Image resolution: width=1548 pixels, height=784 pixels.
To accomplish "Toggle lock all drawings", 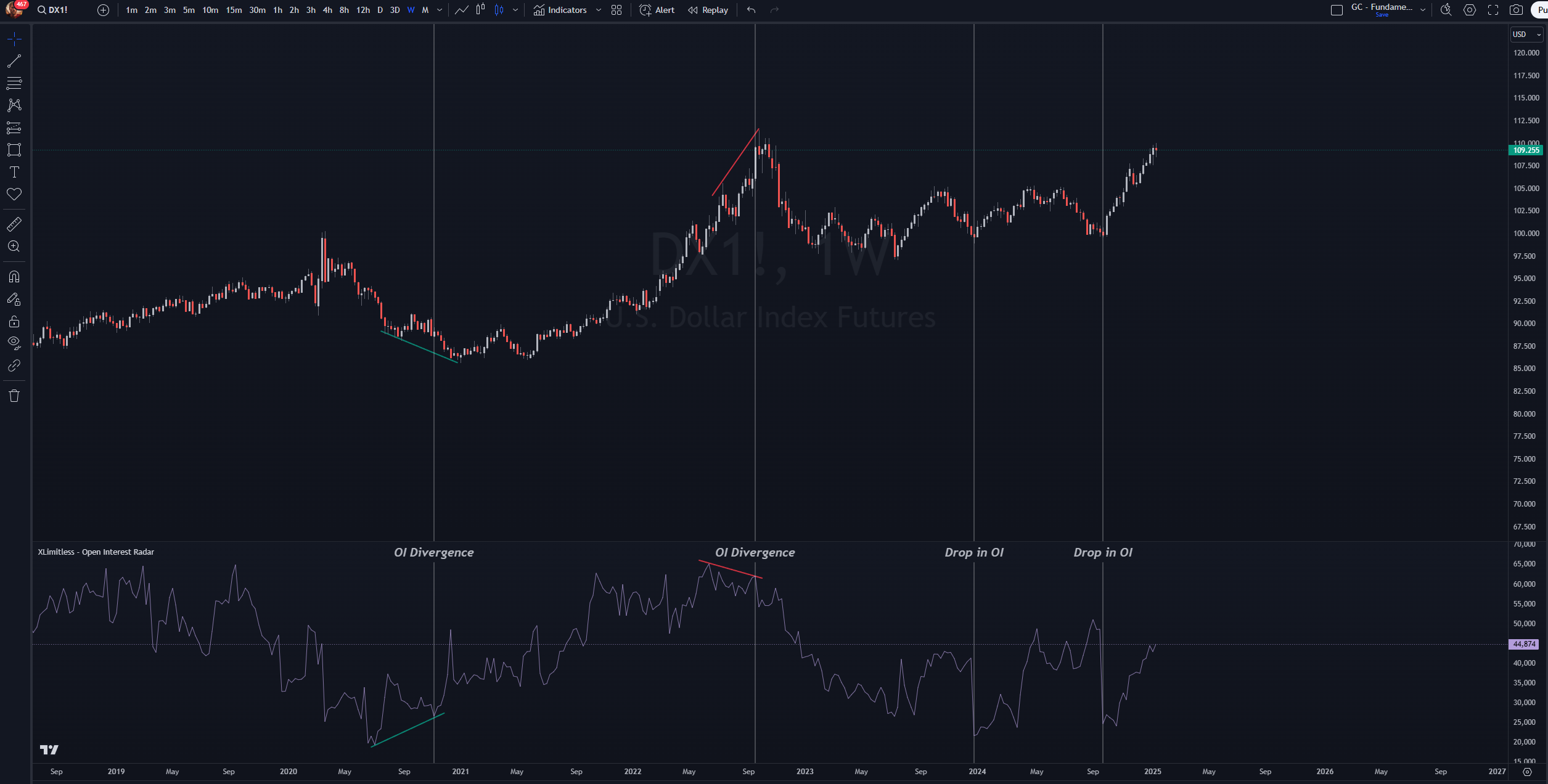I will [14, 322].
